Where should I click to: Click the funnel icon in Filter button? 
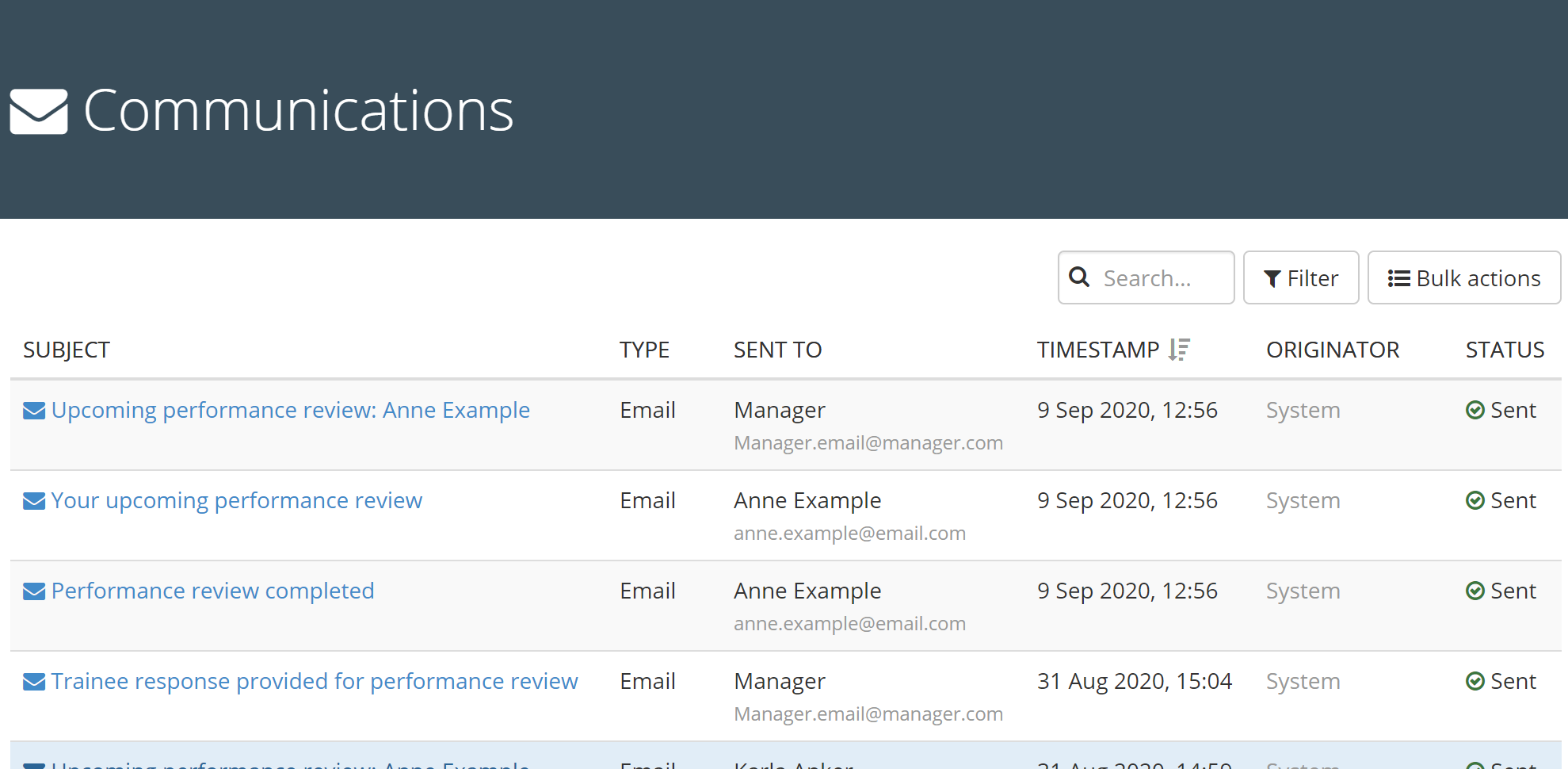[1272, 279]
